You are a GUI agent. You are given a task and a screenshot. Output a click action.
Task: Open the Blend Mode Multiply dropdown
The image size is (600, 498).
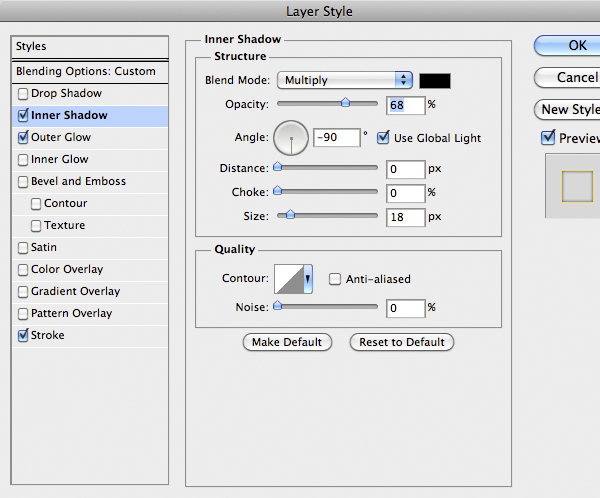coord(346,80)
